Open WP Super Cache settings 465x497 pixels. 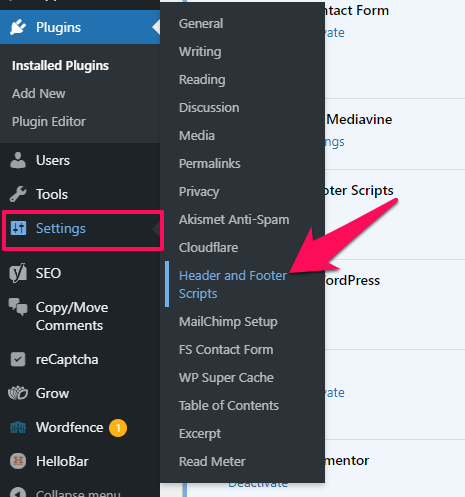pos(226,378)
